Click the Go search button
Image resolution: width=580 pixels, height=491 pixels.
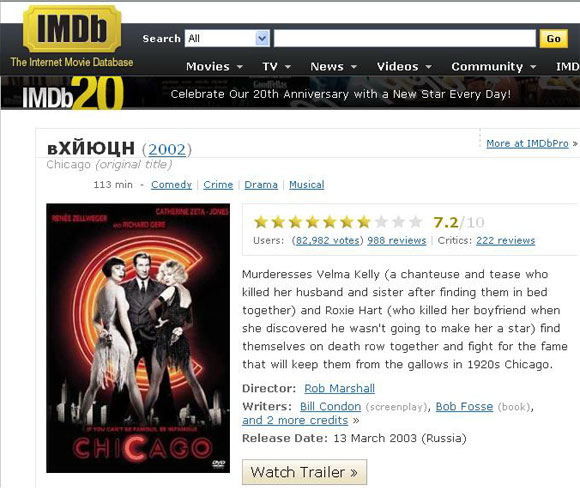[x=554, y=38]
